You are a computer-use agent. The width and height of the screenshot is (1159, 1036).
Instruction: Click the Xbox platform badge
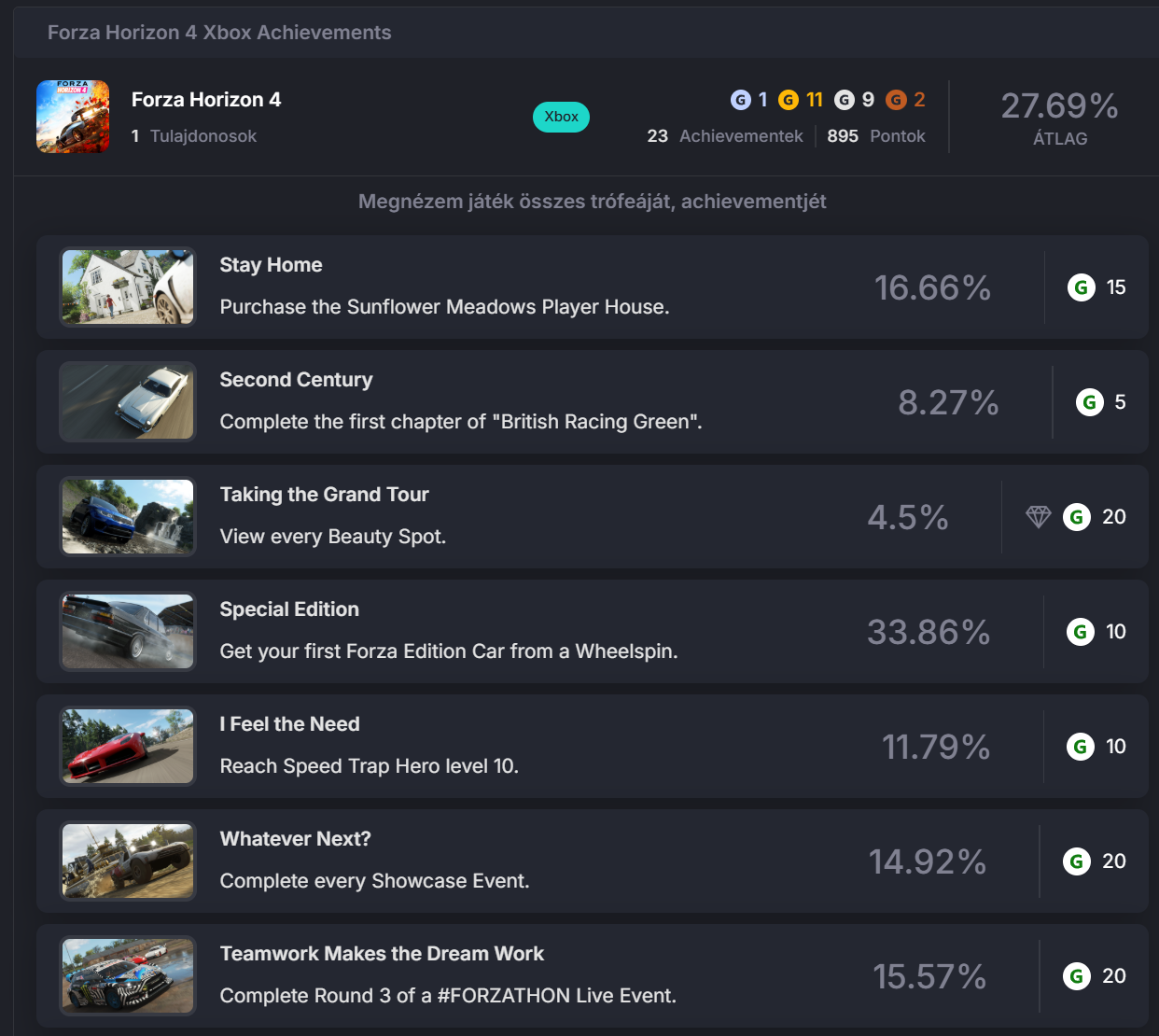(561, 117)
